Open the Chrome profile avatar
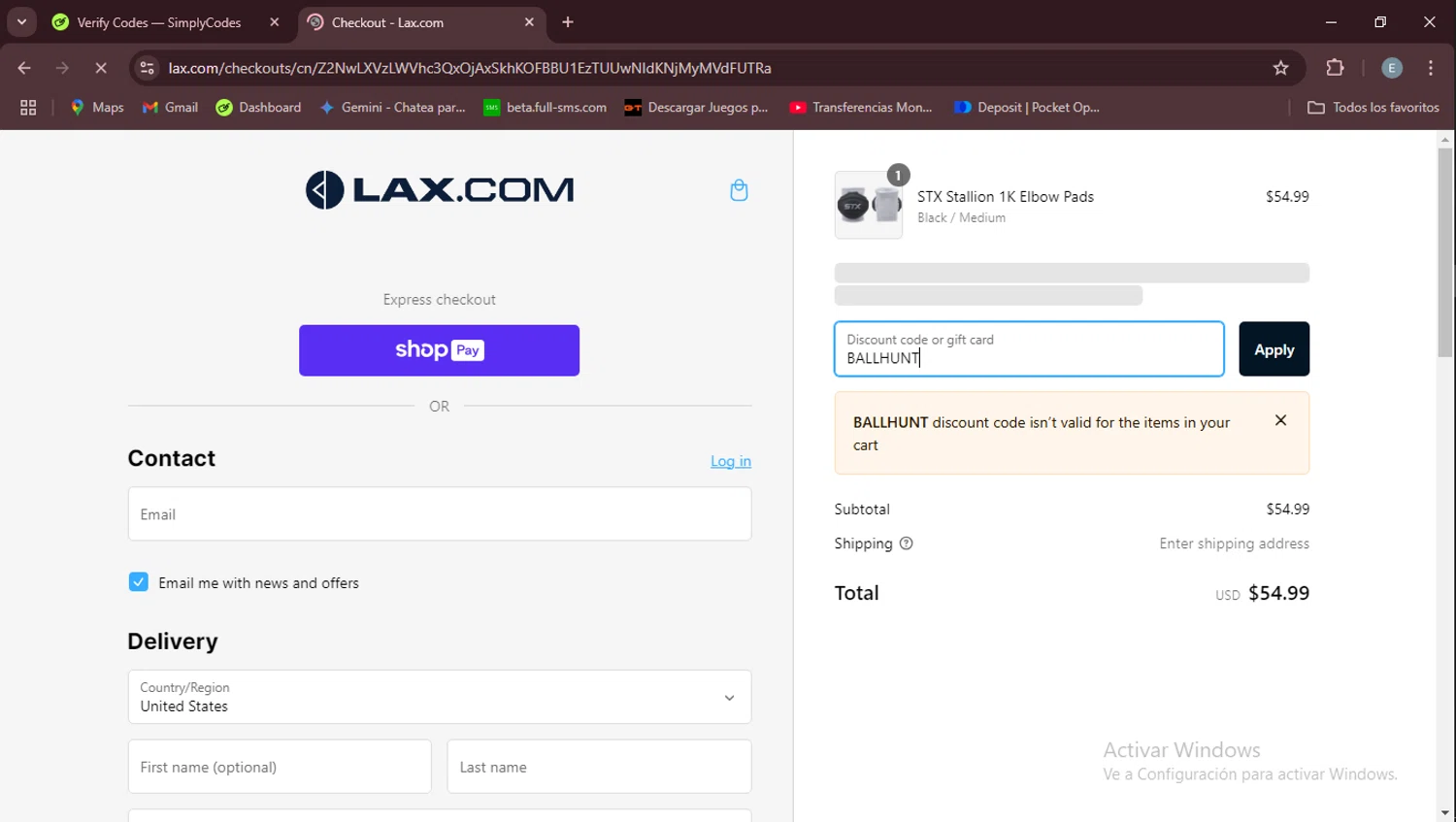Screen dimensions: 1456x822 [x=1392, y=68]
